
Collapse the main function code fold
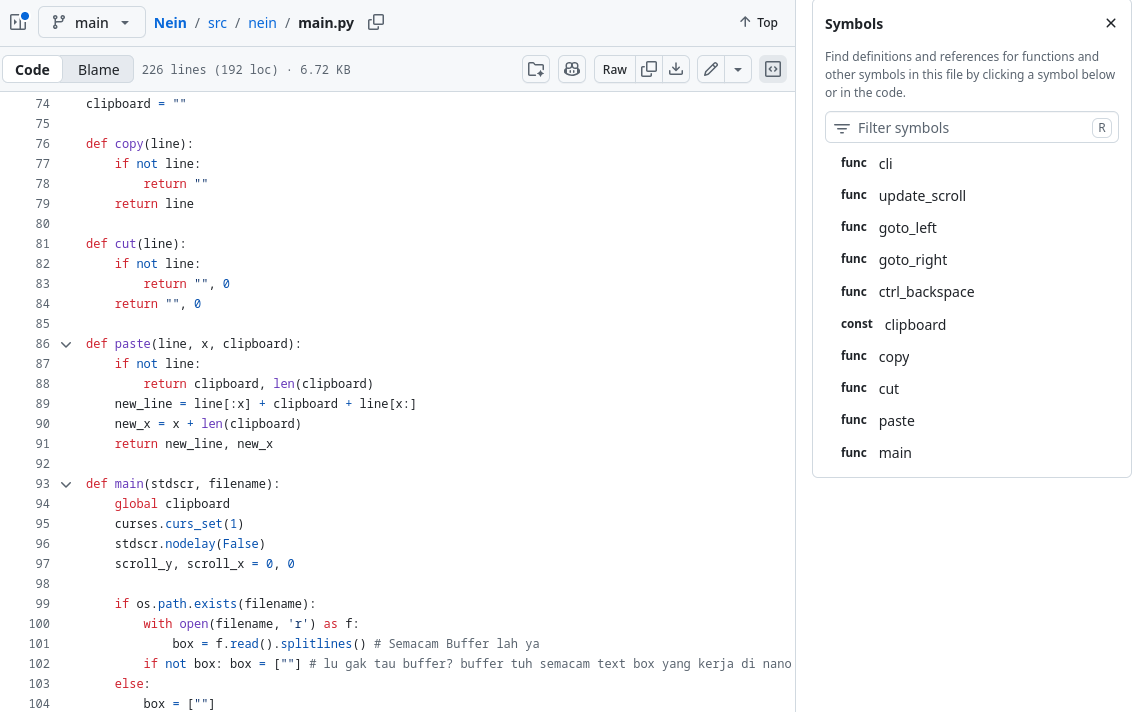[66, 484]
